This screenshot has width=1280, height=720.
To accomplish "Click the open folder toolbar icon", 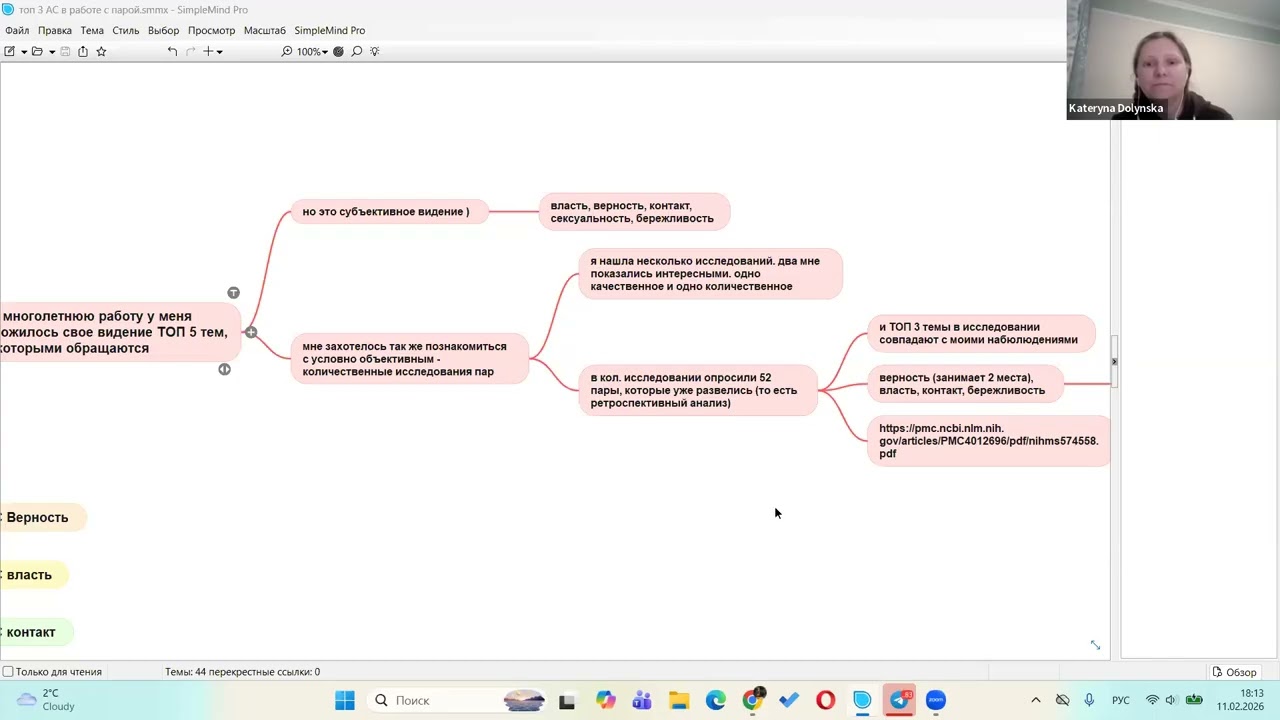I will pyautogui.click(x=37, y=51).
